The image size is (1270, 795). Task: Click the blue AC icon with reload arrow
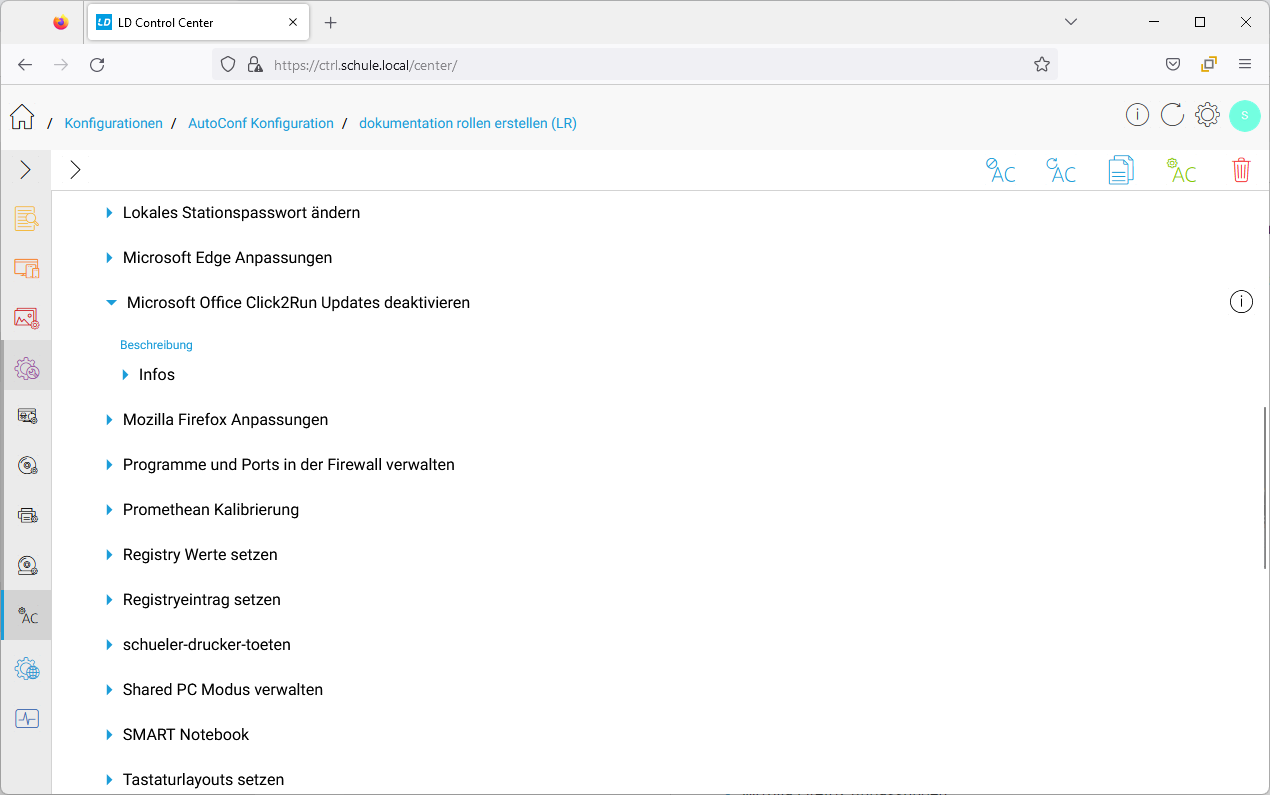tap(1061, 170)
